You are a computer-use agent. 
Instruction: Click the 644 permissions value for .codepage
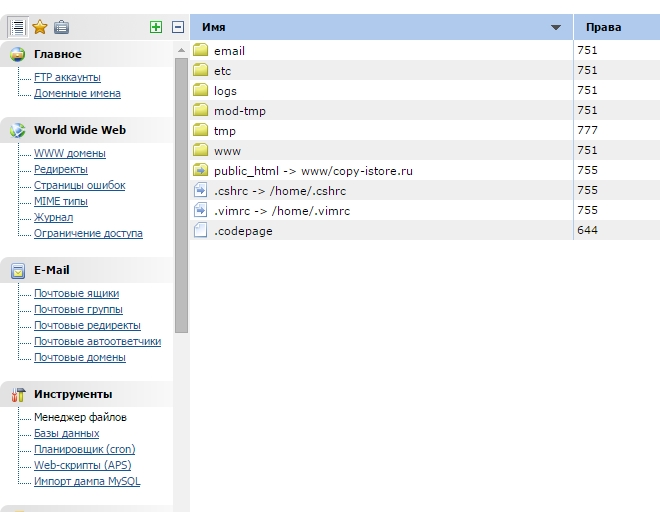pos(588,230)
